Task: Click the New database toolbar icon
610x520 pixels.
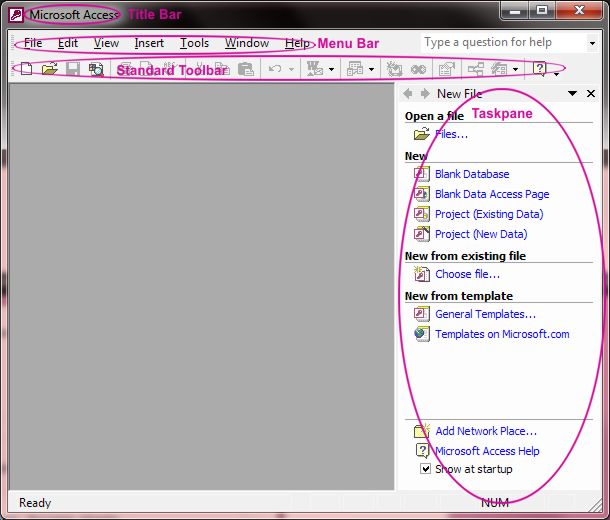Action: 26,69
